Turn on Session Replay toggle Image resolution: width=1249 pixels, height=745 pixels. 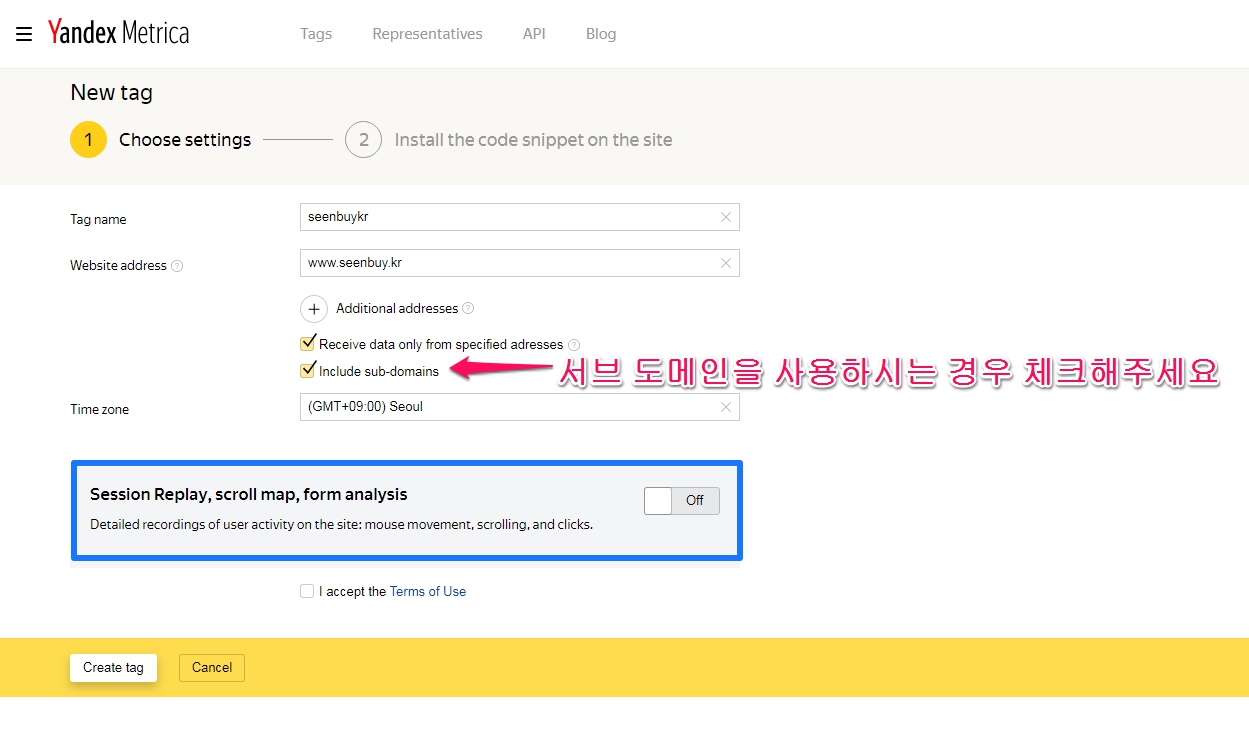[681, 500]
